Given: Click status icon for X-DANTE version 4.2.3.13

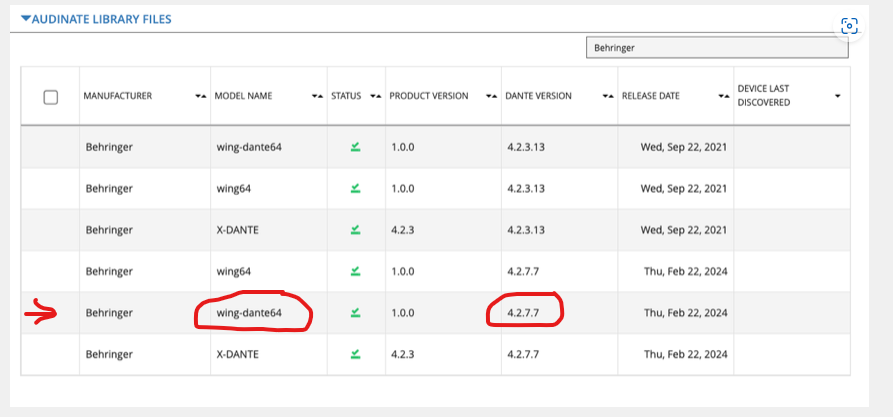Looking at the screenshot, I should click(355, 230).
